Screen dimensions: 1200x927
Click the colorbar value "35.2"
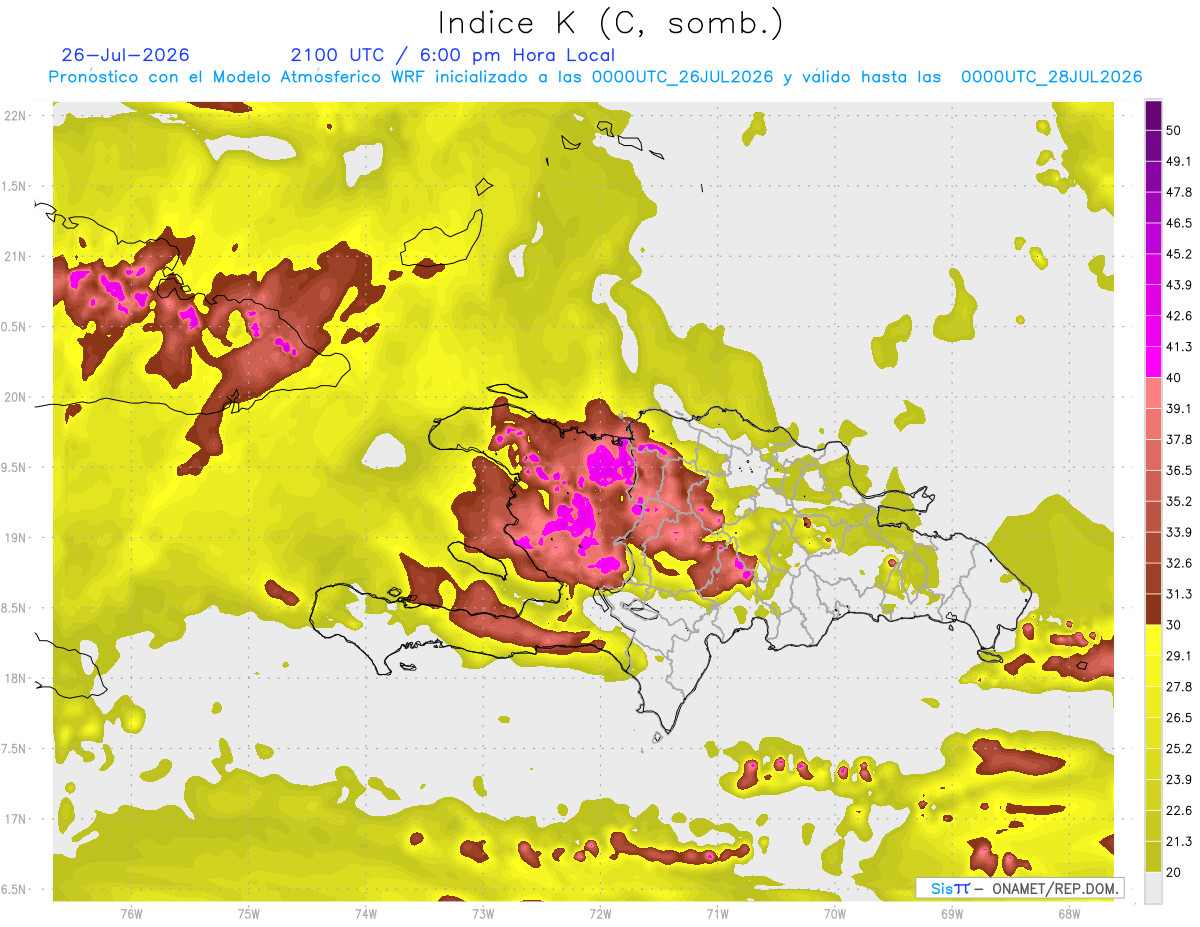click(x=1179, y=501)
